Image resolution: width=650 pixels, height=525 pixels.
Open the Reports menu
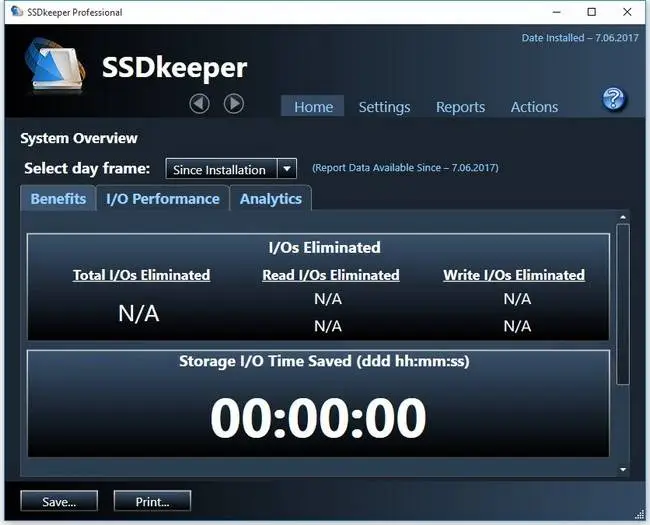point(460,107)
